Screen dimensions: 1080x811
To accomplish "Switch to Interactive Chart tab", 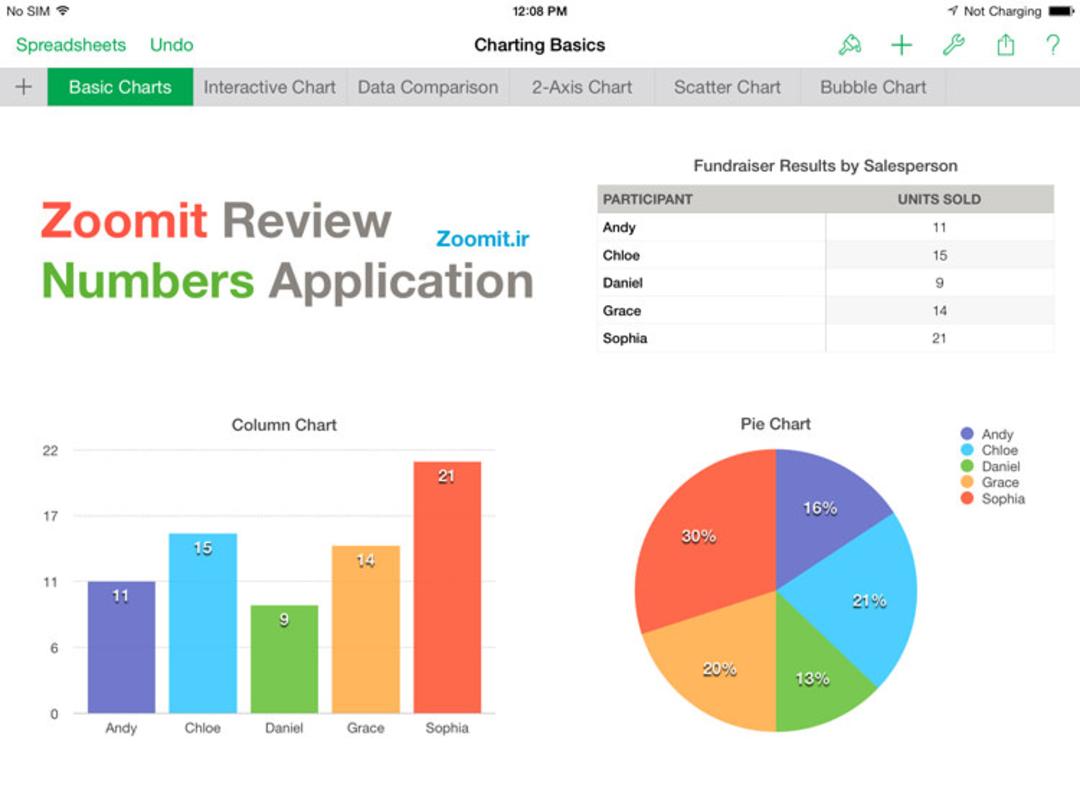I will pyautogui.click(x=269, y=87).
